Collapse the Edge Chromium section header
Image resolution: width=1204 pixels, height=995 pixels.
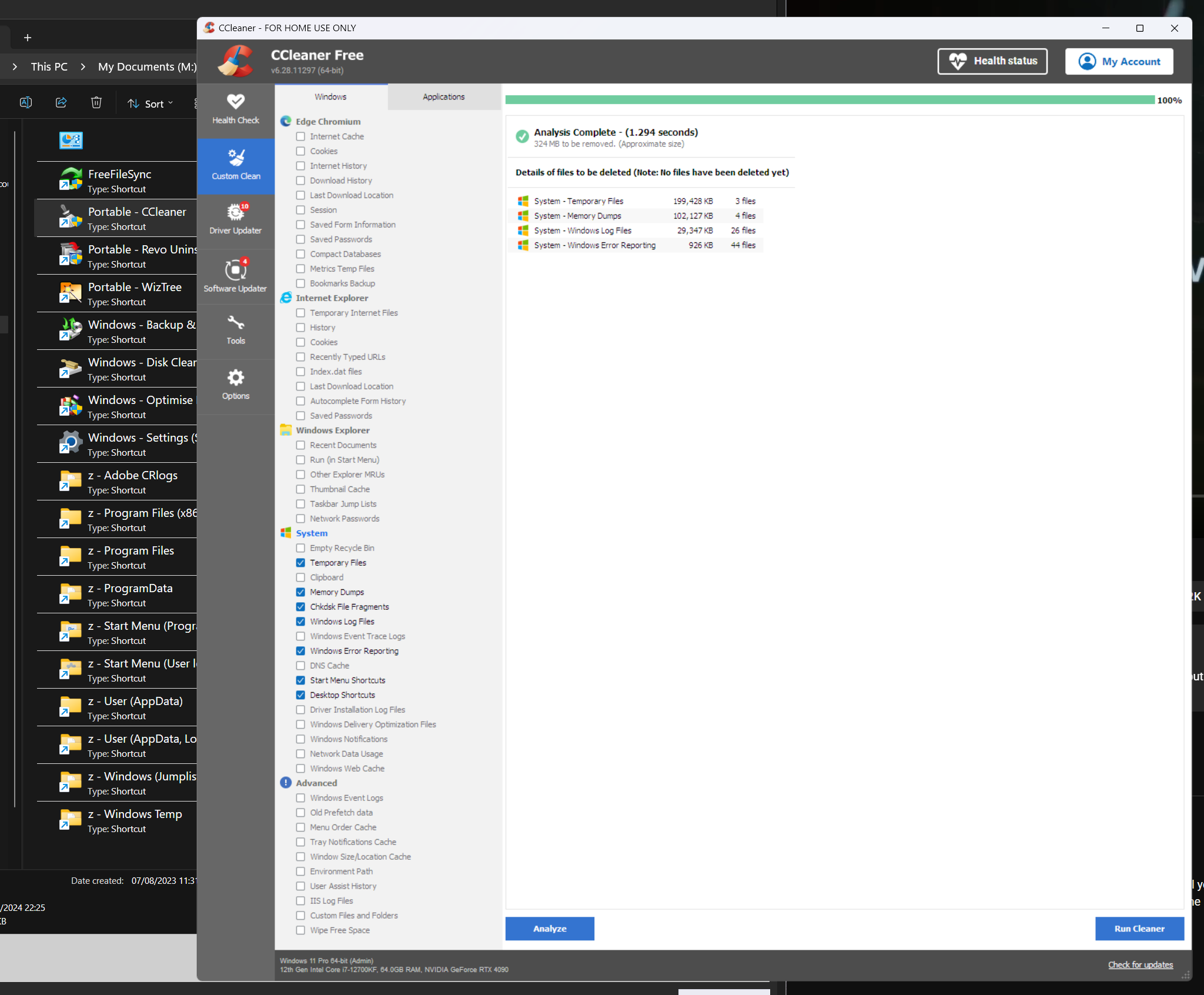click(x=328, y=121)
